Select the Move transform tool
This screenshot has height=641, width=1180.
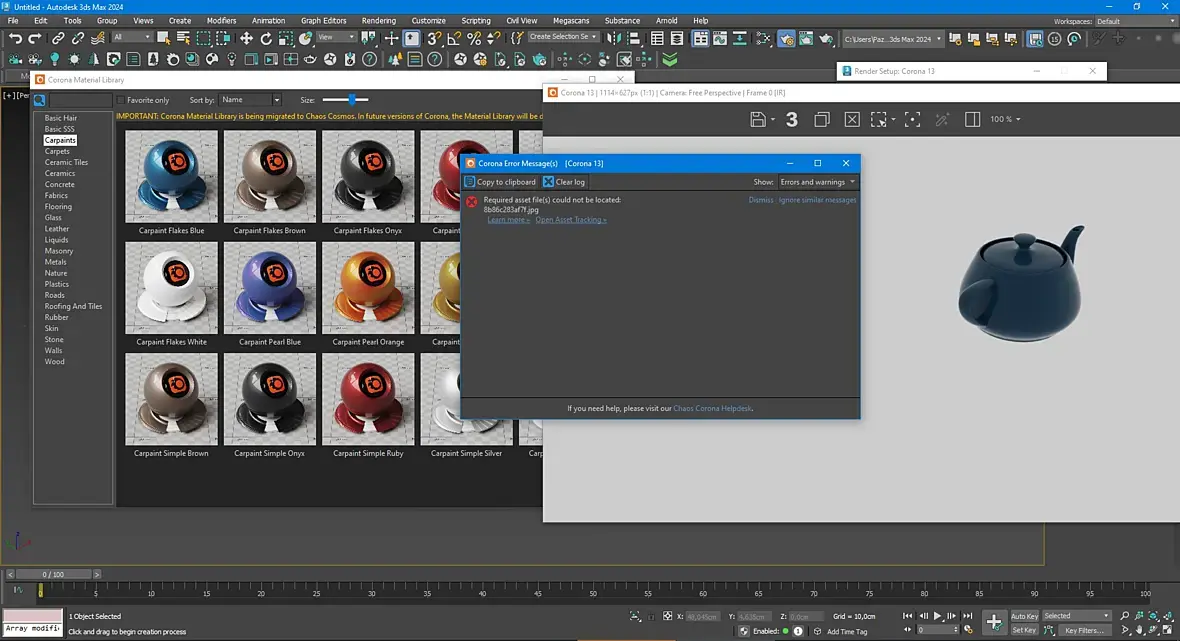(246, 38)
